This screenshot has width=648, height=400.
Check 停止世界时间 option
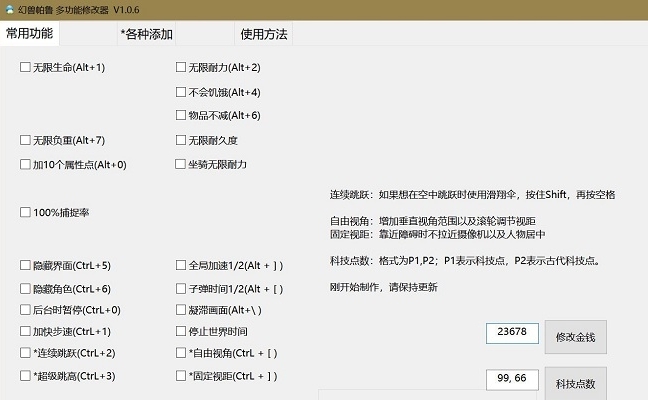coord(181,331)
